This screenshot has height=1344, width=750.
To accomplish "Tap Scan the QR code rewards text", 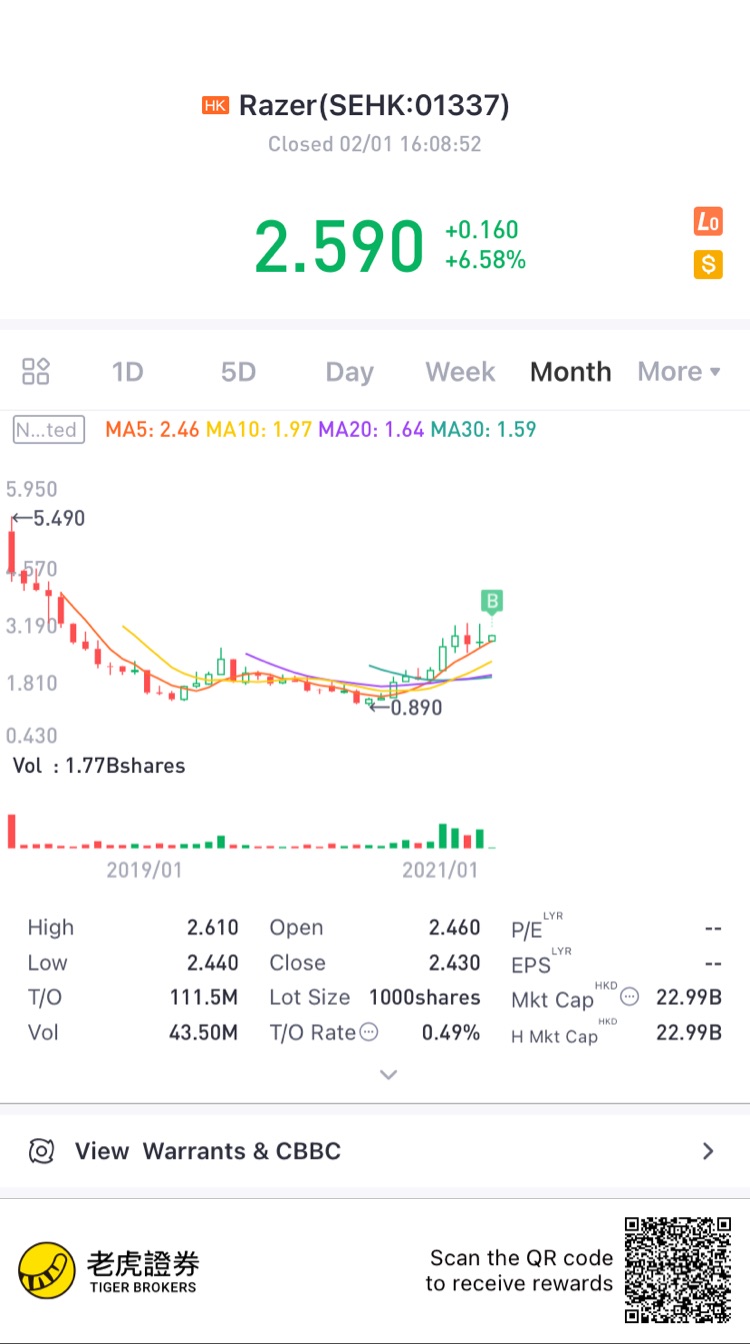I will click(x=520, y=1270).
